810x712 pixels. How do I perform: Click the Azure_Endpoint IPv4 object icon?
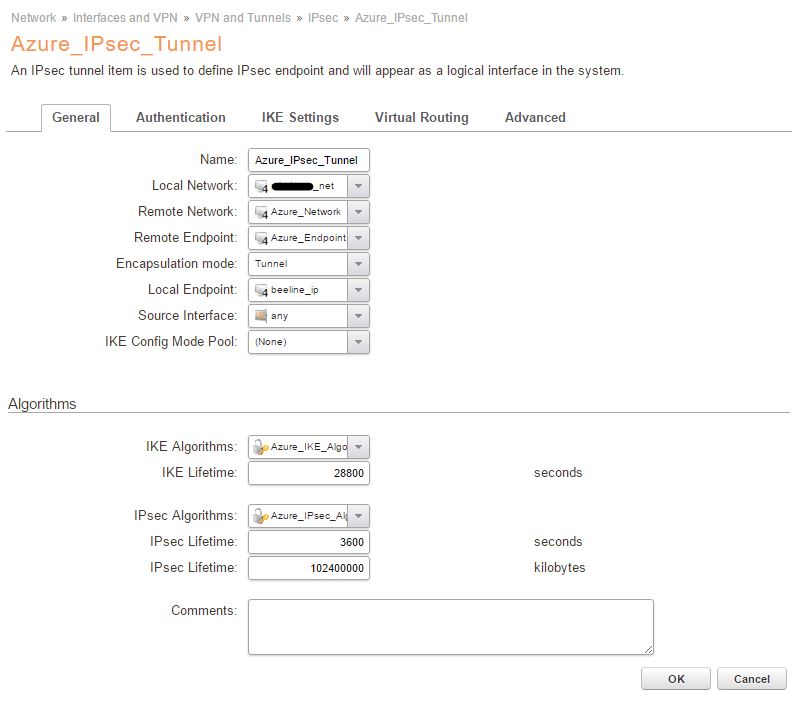pyautogui.click(x=261, y=238)
